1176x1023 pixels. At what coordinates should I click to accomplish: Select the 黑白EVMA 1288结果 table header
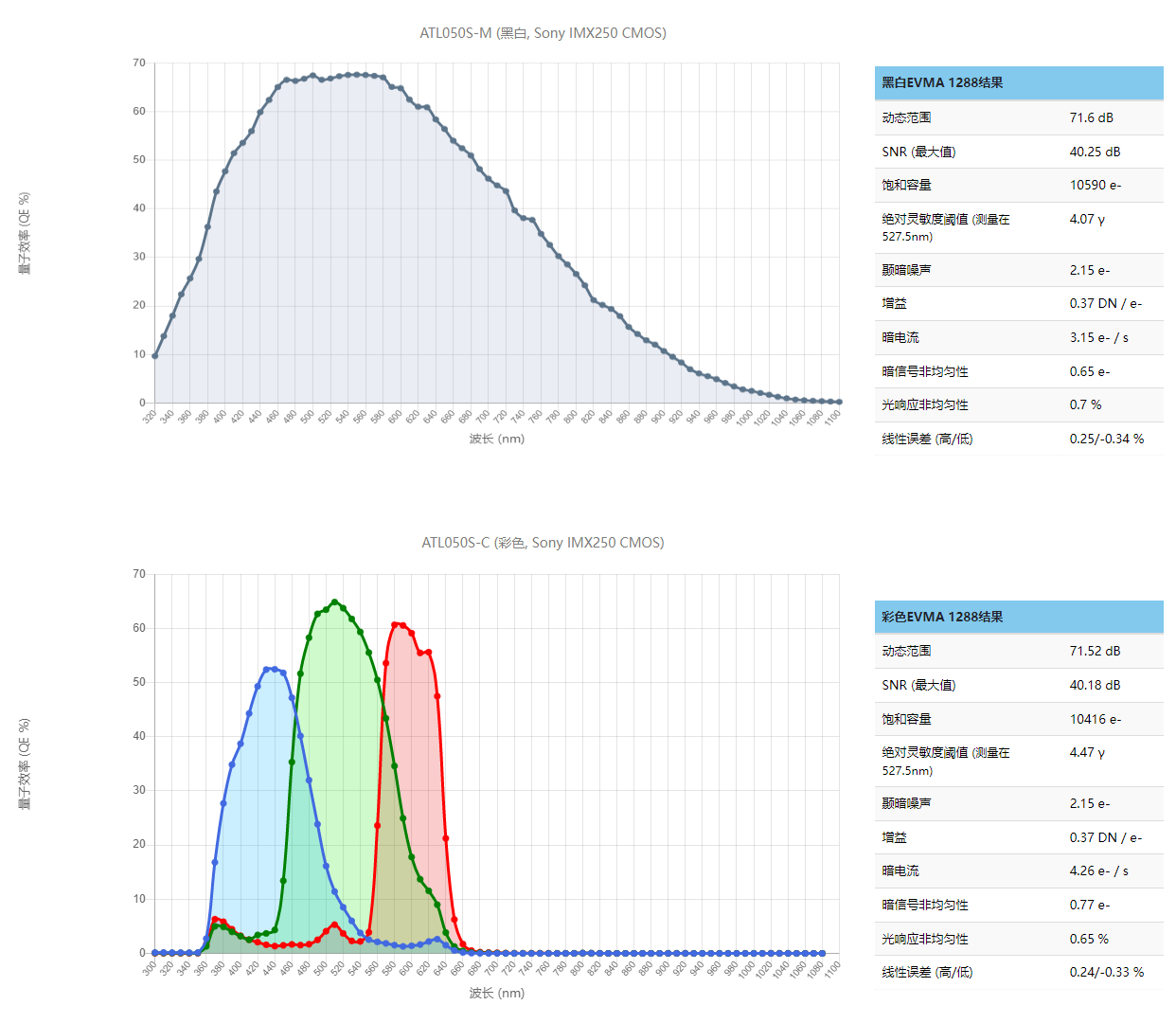click(x=942, y=82)
